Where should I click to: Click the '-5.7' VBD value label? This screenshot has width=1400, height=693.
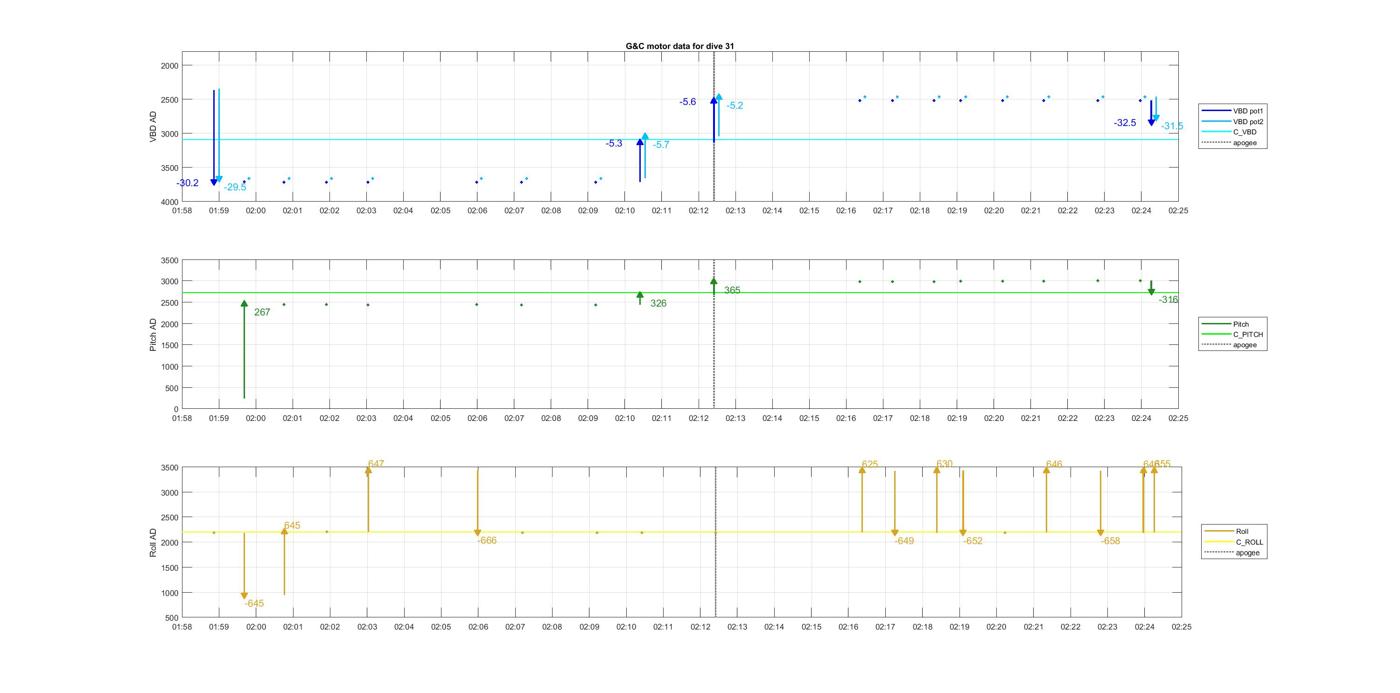[x=661, y=146]
